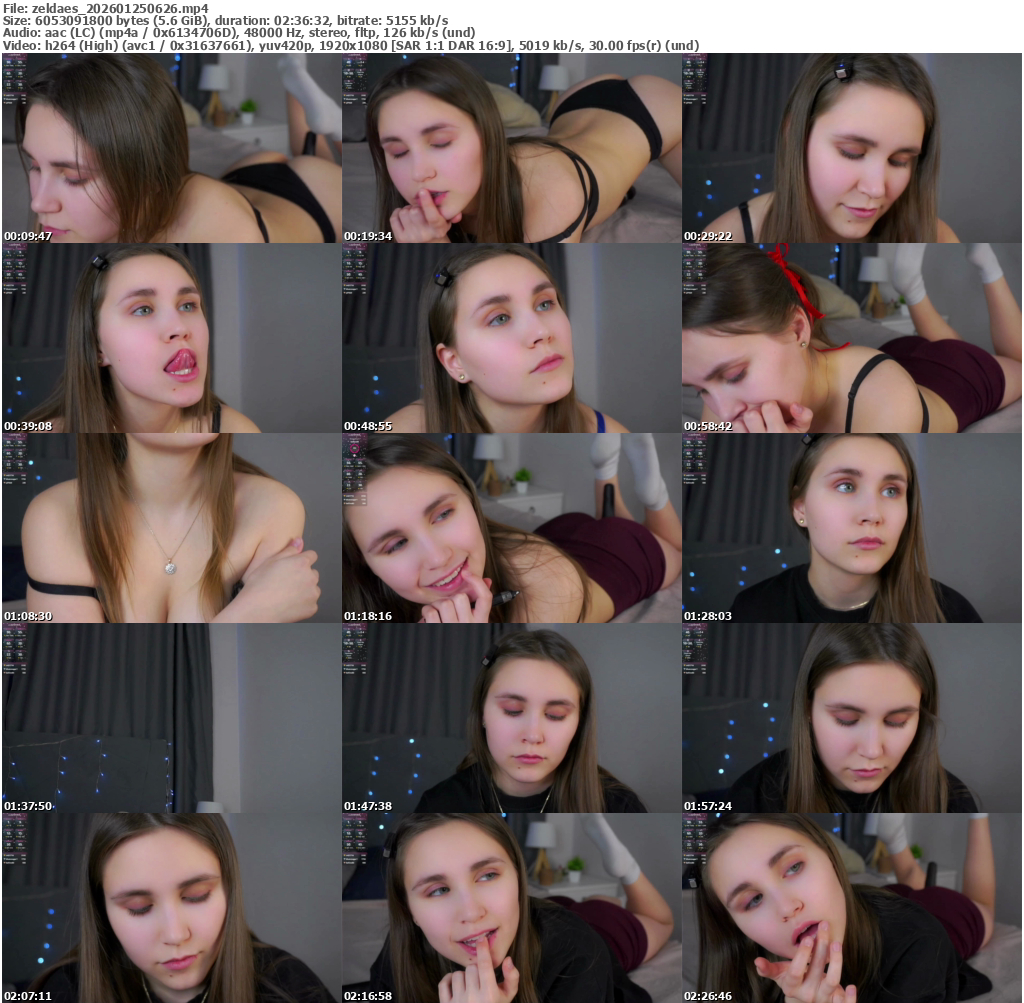Click the Audio aac codec info line
1024x1003 pixels.
point(238,32)
